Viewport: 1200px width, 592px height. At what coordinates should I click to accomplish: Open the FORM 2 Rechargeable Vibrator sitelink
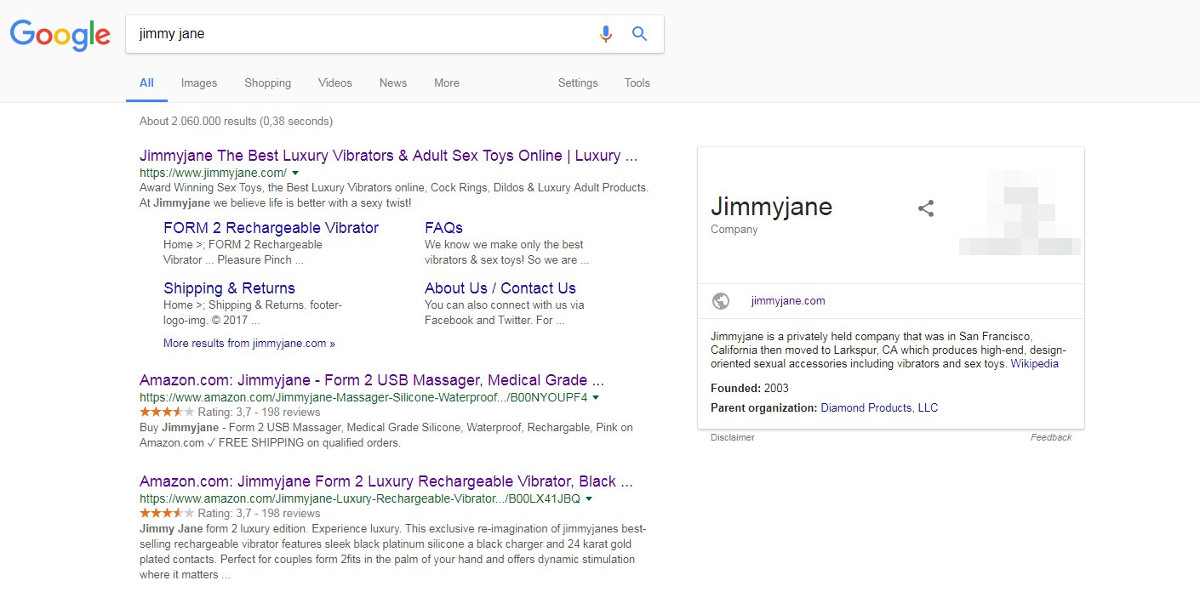271,227
